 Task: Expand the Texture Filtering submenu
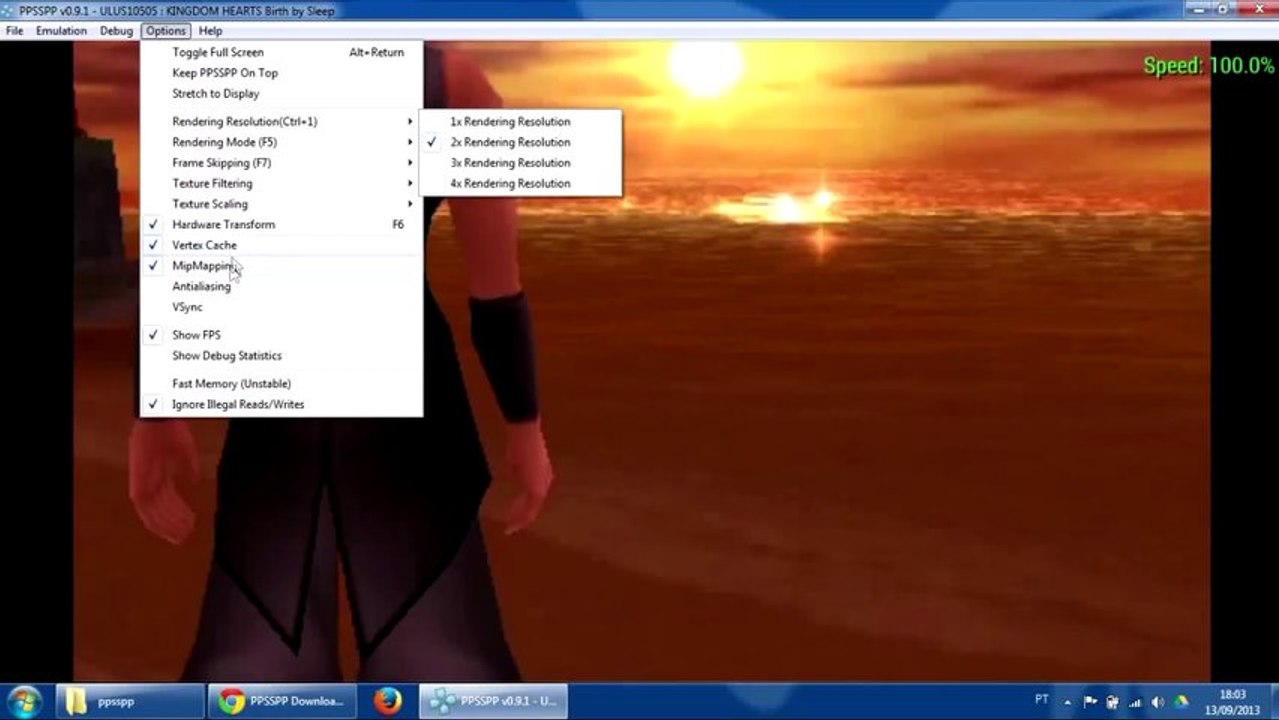[x=281, y=184]
